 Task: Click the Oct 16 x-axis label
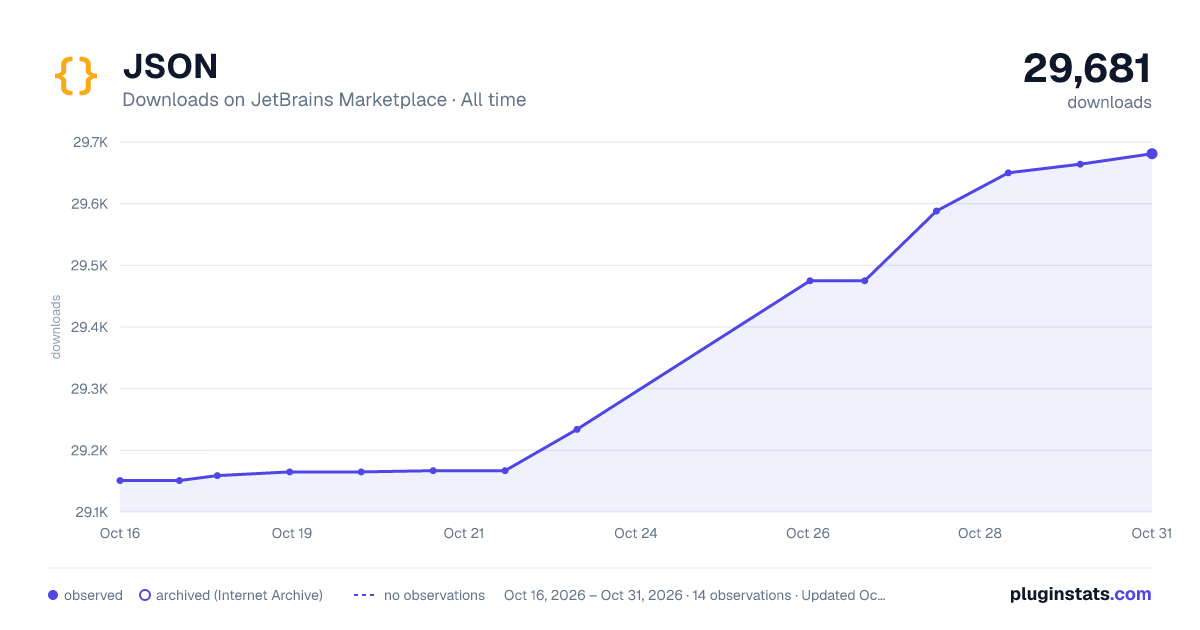pyautogui.click(x=120, y=533)
